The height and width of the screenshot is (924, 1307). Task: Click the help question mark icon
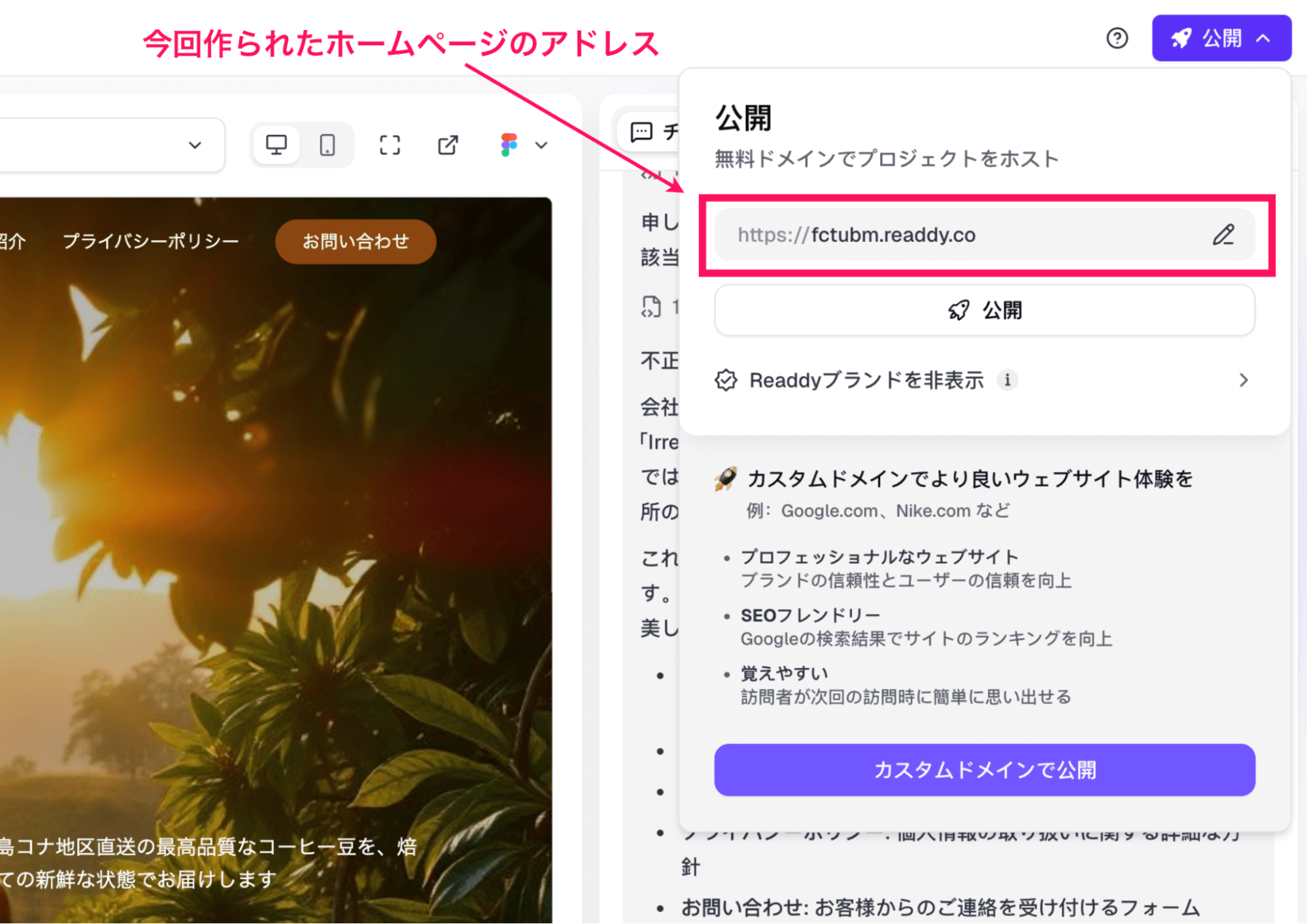pyautogui.click(x=1117, y=39)
